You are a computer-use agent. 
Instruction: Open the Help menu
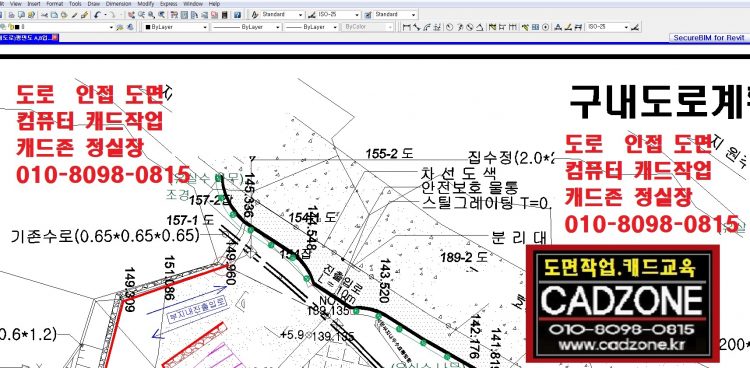[214, 3]
